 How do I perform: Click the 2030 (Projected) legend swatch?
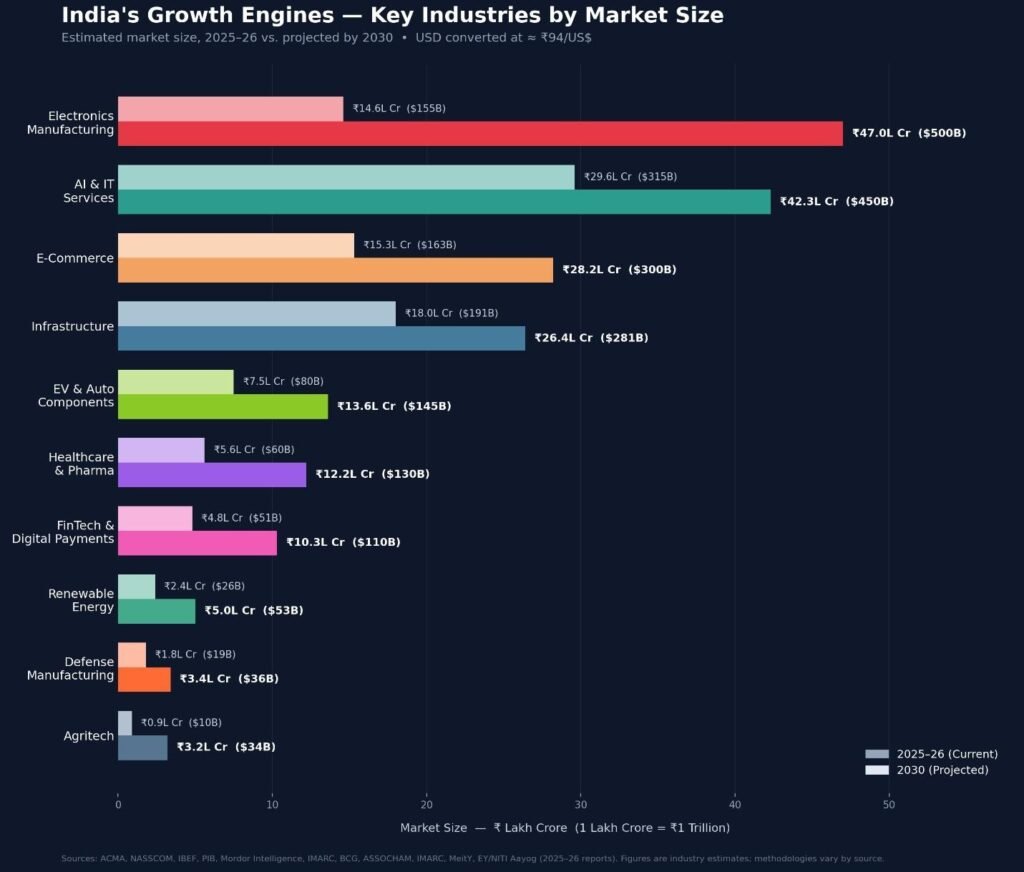877,770
